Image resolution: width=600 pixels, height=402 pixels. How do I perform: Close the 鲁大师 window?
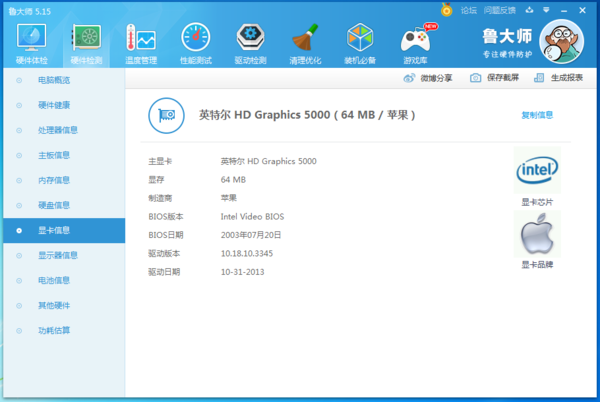click(582, 10)
